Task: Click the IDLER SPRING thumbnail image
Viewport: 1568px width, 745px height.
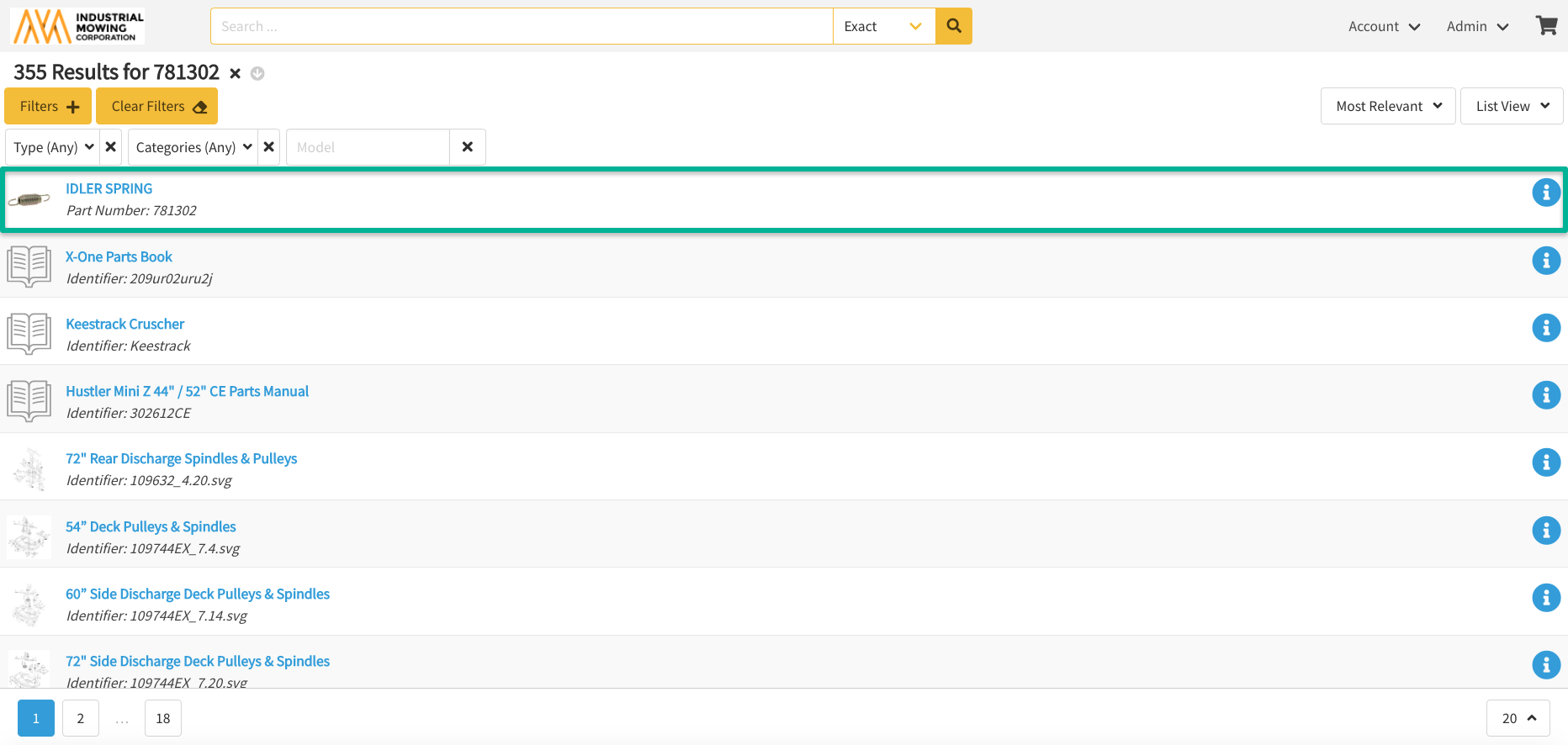Action: (29, 199)
